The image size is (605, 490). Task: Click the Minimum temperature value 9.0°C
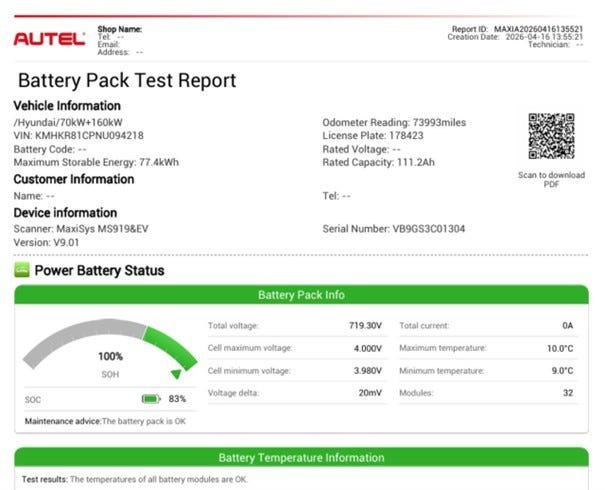pyautogui.click(x=562, y=371)
